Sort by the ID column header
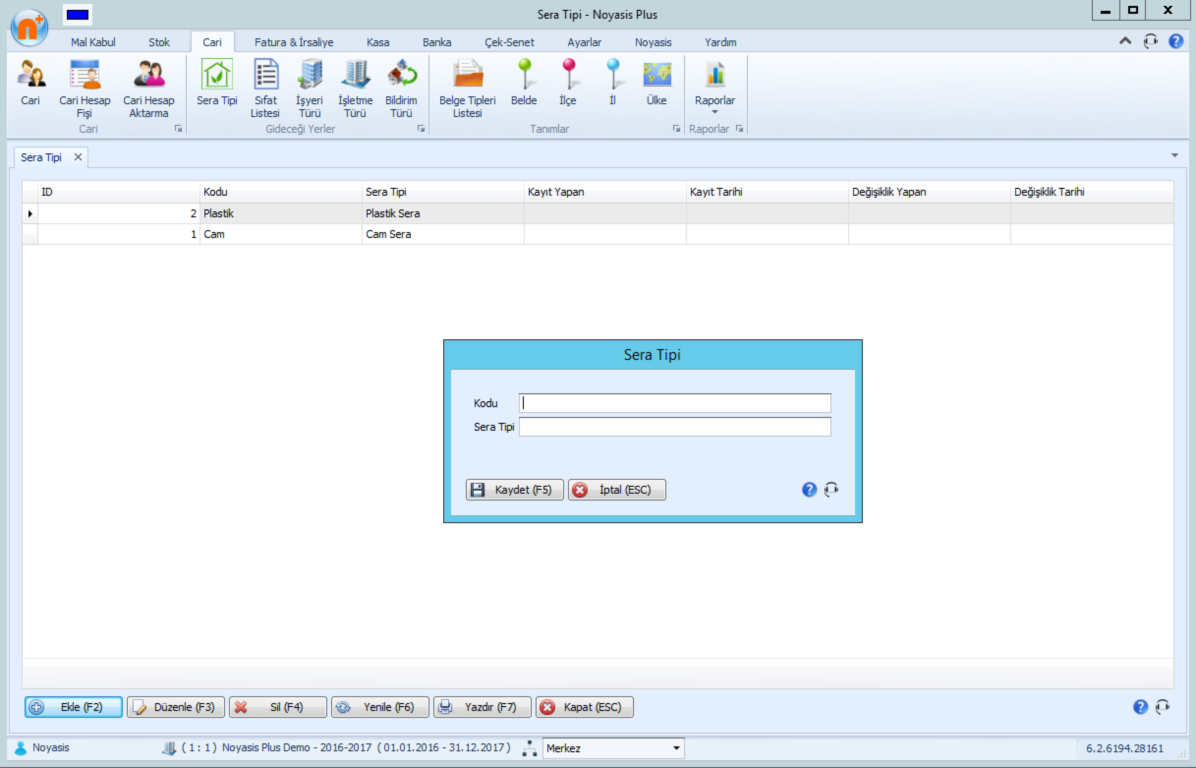This screenshot has width=1196, height=768. pyautogui.click(x=118, y=192)
